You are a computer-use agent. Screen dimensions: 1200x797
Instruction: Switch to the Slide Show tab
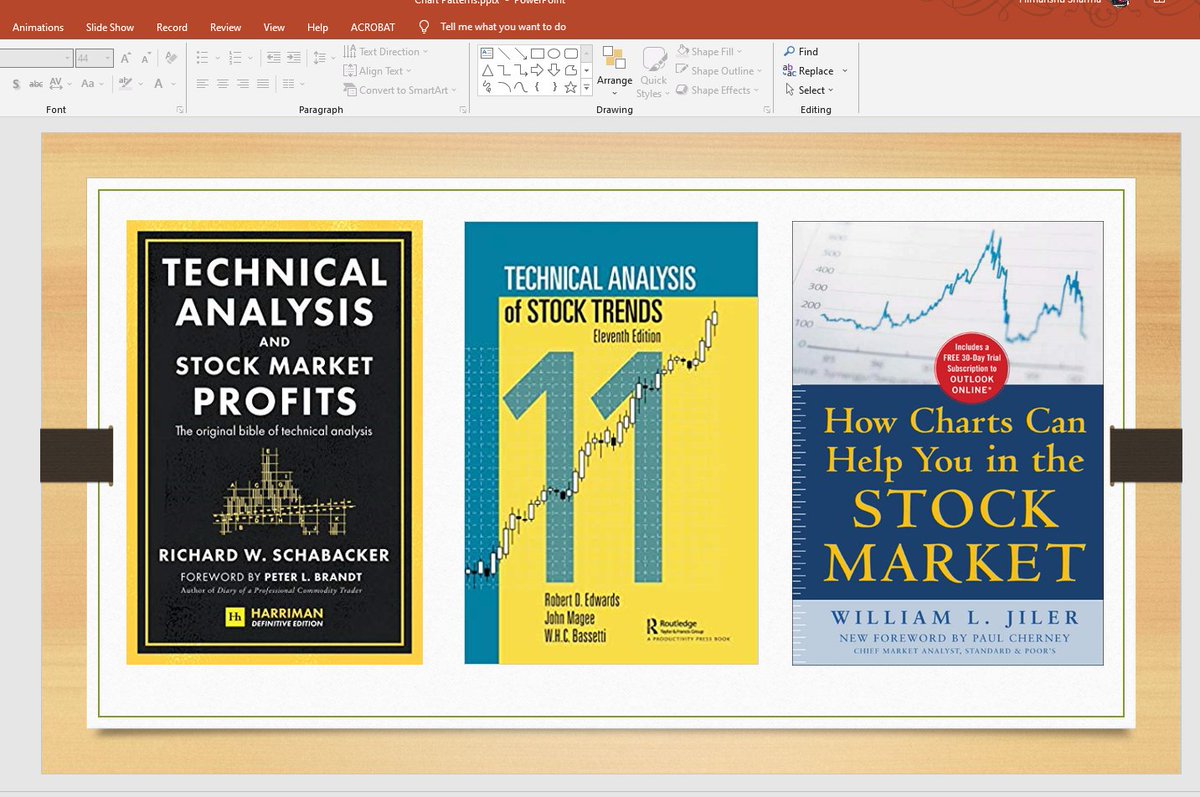pyautogui.click(x=110, y=27)
